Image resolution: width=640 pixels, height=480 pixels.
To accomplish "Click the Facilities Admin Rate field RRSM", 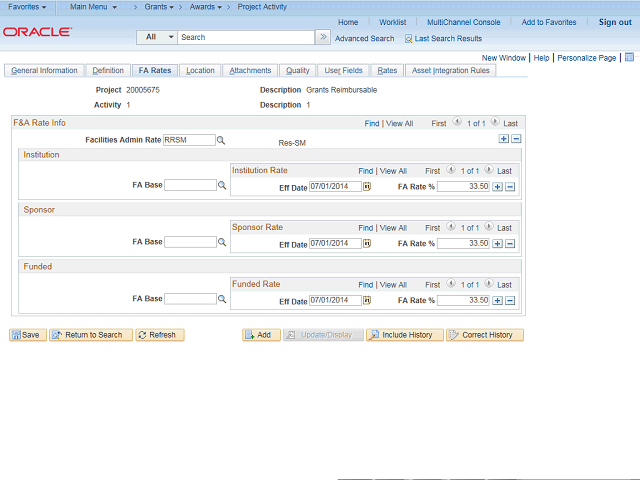I will click(189, 140).
